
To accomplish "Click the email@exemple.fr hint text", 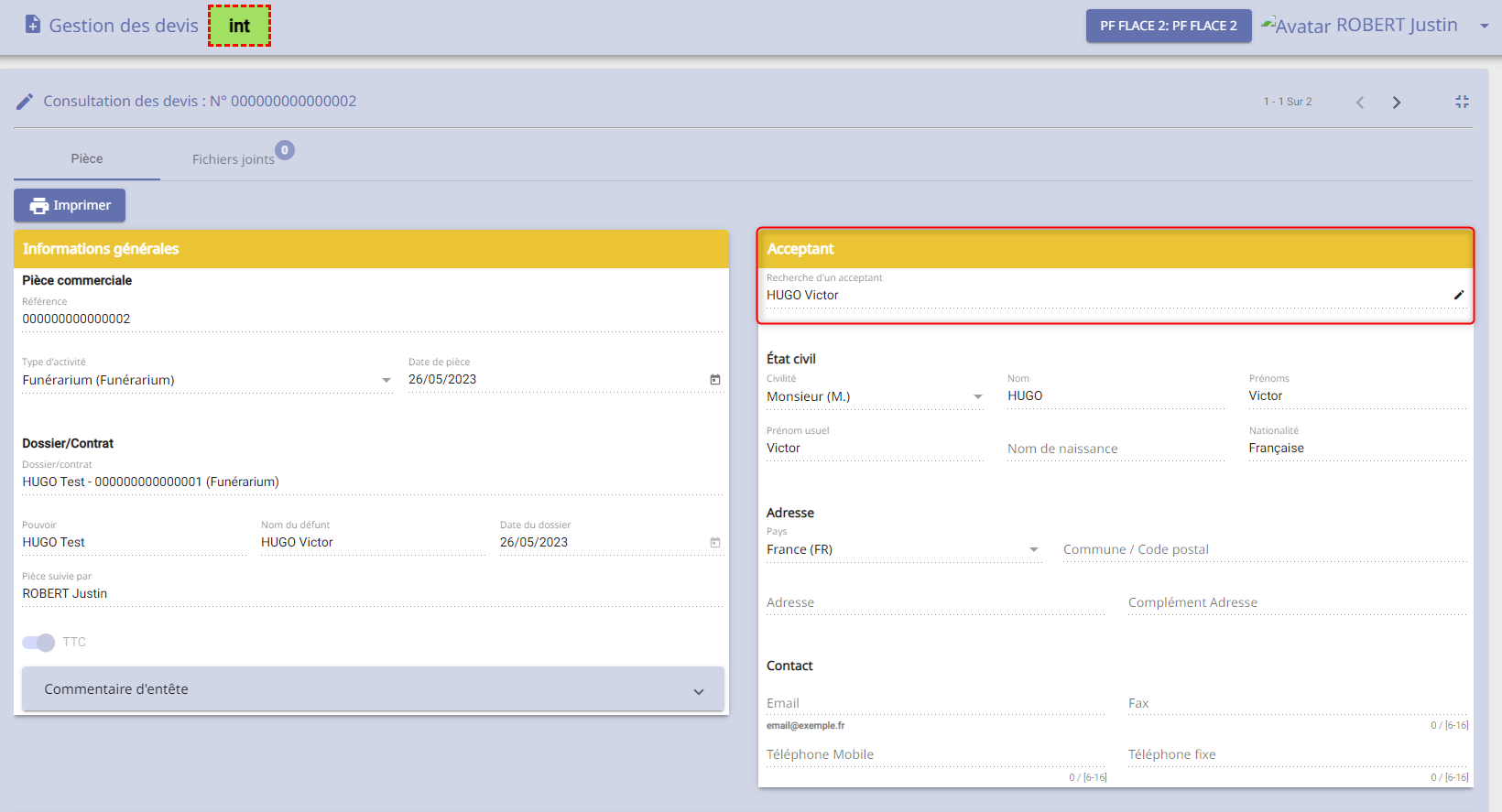I will point(806,725).
